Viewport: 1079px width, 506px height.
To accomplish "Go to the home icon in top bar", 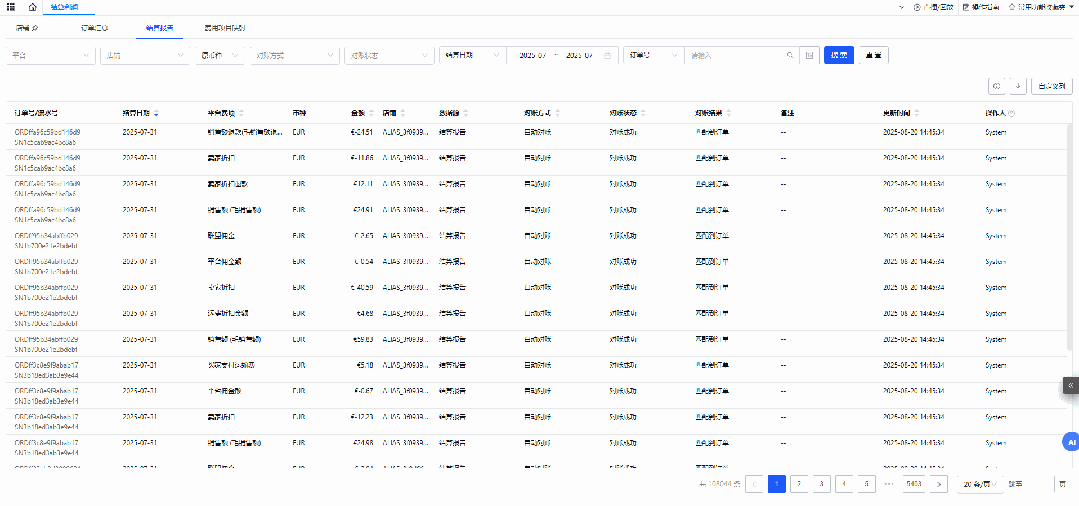I will pos(32,7).
